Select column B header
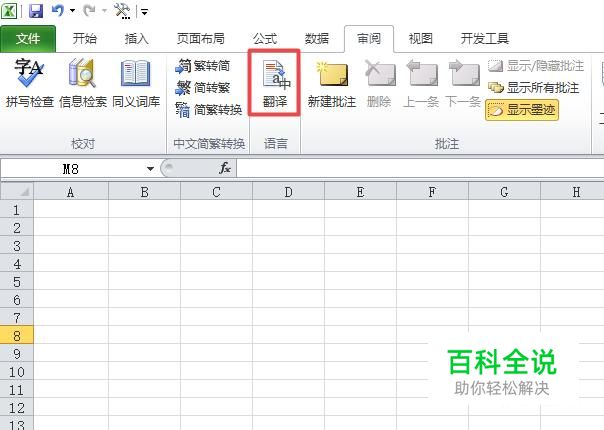The height and width of the screenshot is (430, 604). [144, 191]
